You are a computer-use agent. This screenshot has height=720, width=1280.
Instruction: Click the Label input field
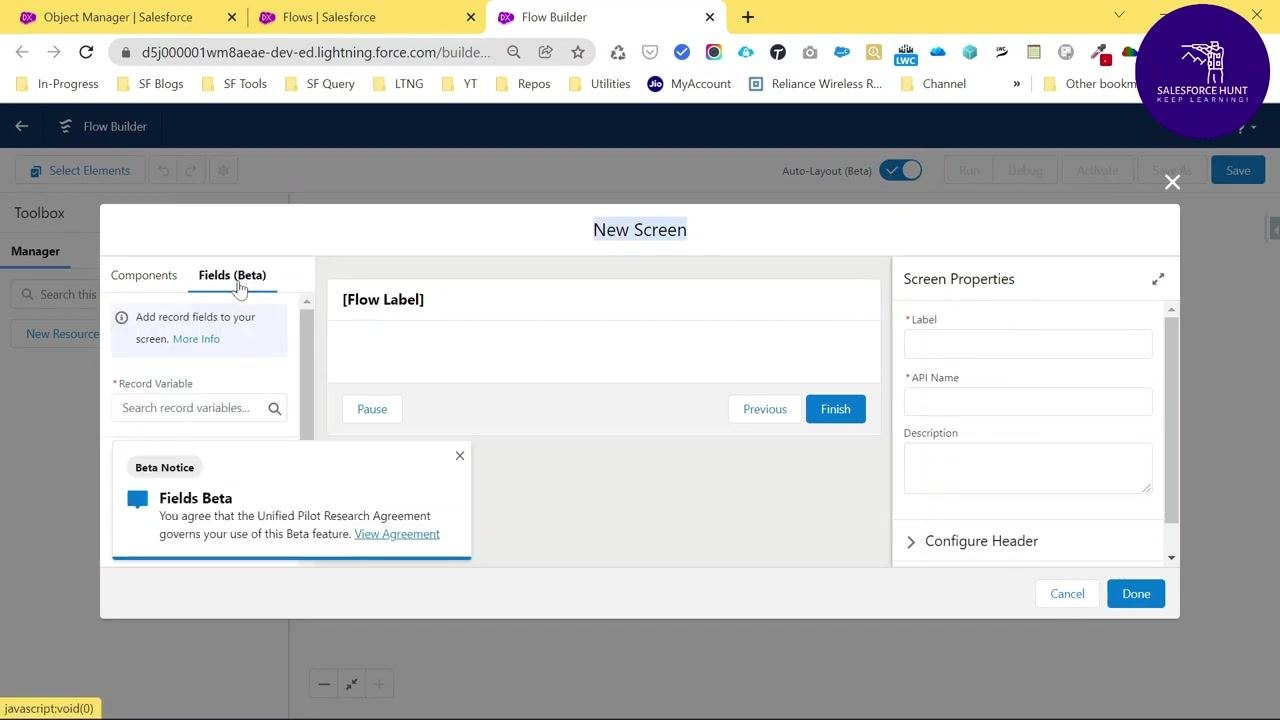tap(1028, 344)
